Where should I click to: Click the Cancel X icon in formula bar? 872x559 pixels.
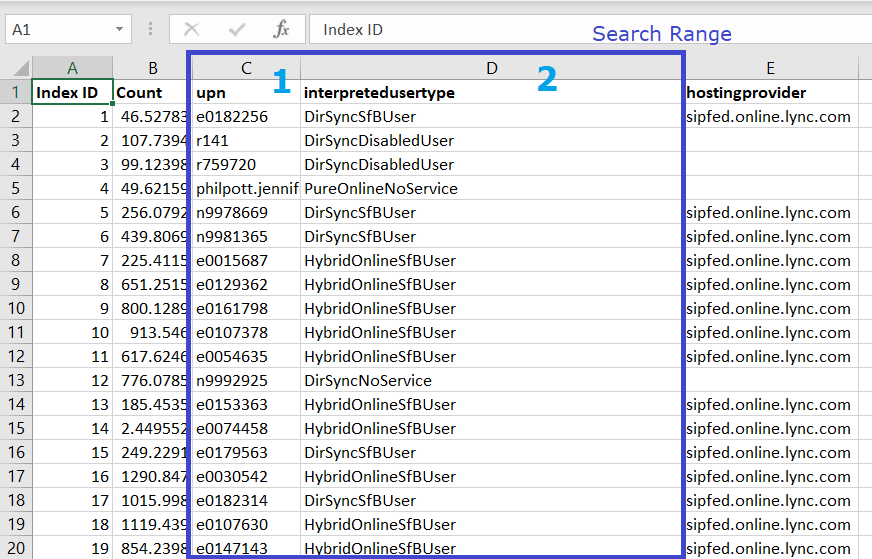191,29
